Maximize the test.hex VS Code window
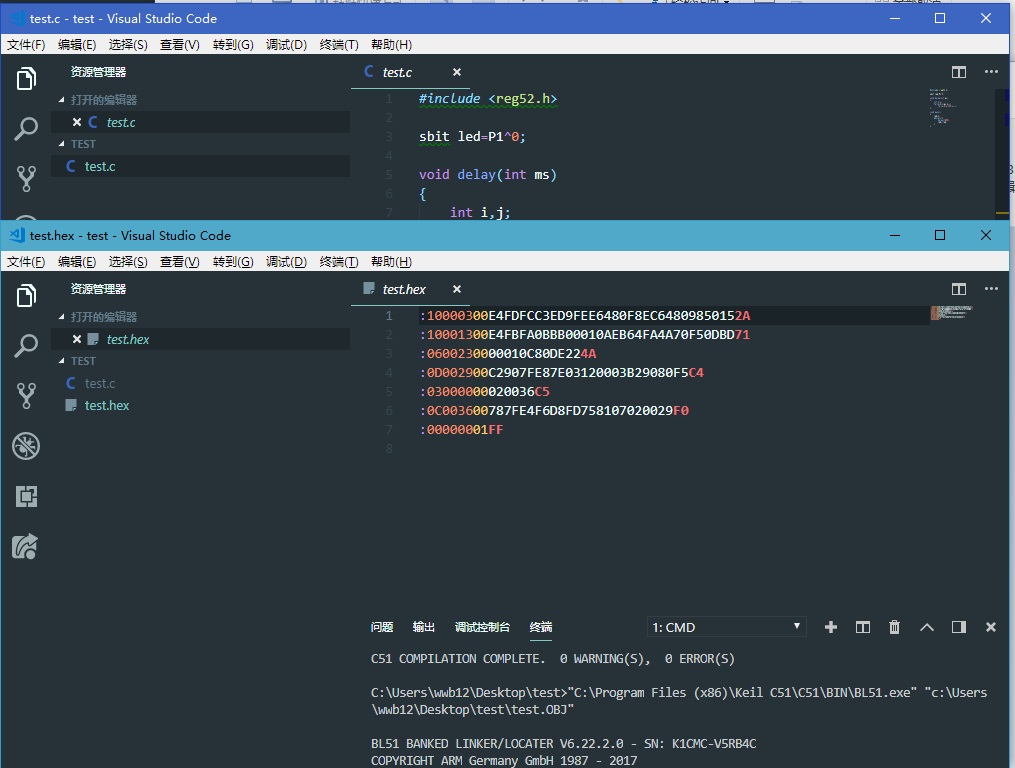This screenshot has width=1015, height=768. click(940, 235)
